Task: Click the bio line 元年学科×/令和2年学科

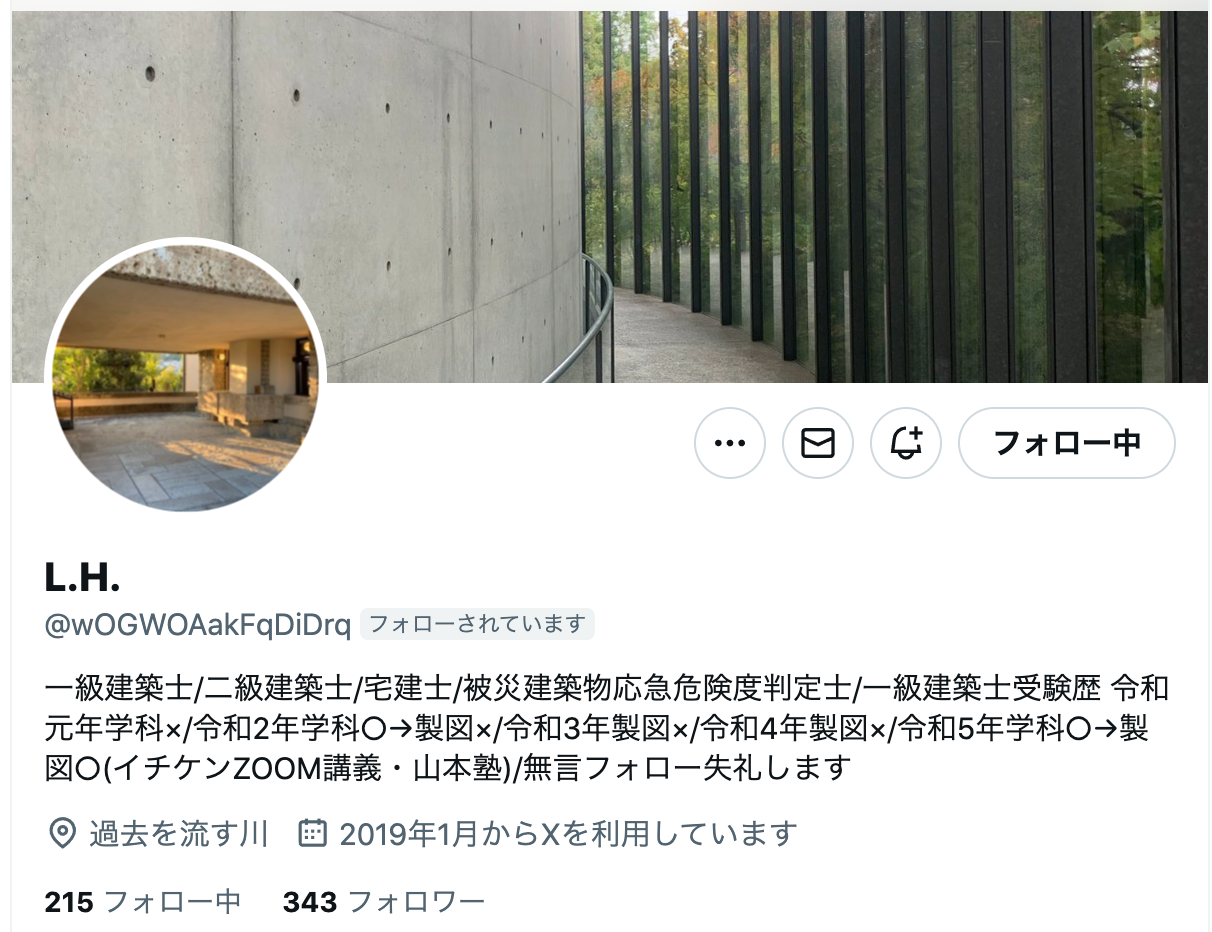Action: [597, 729]
